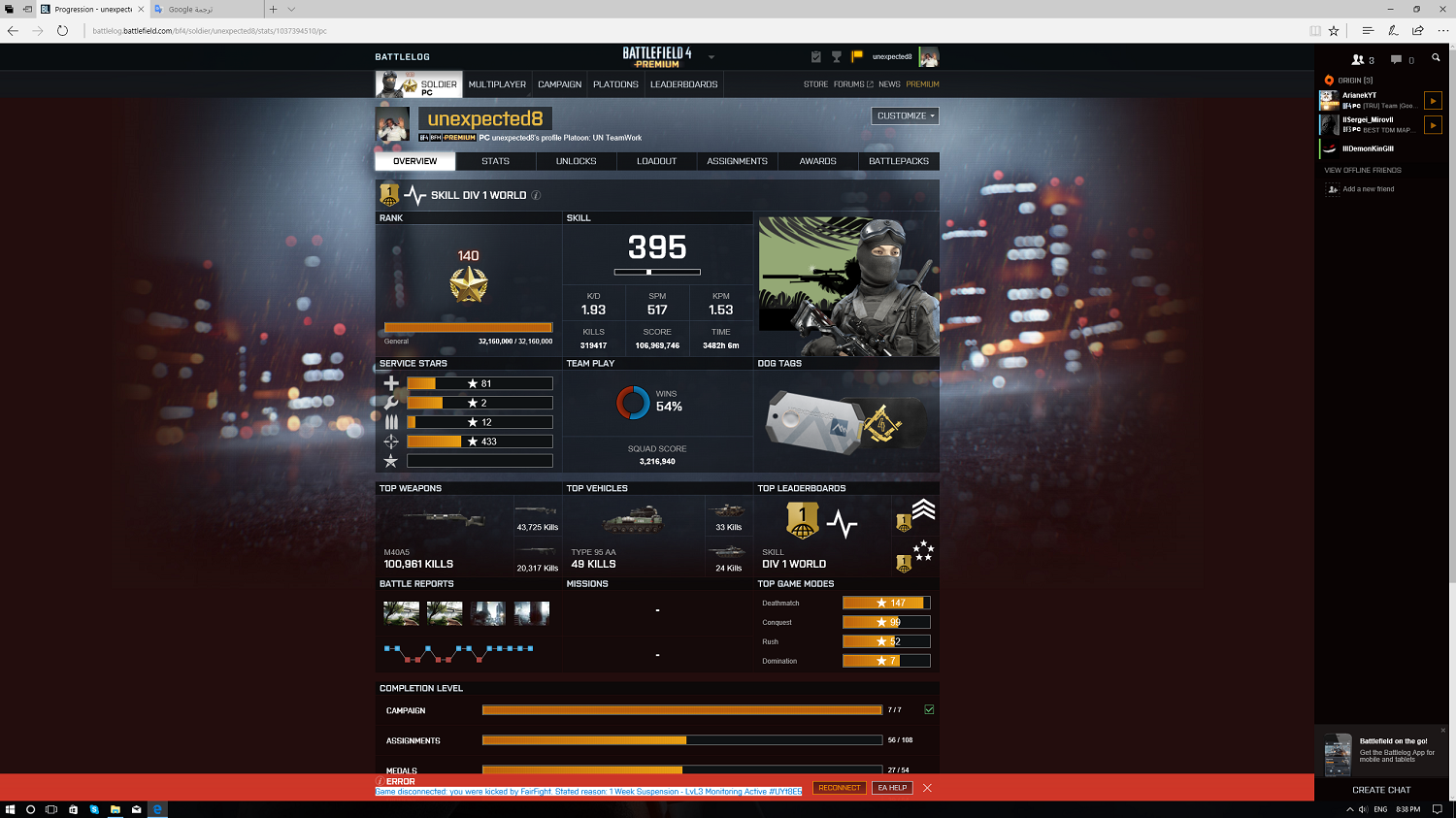
Task: Click the Origin logo in friends panel
Action: 1329,80
